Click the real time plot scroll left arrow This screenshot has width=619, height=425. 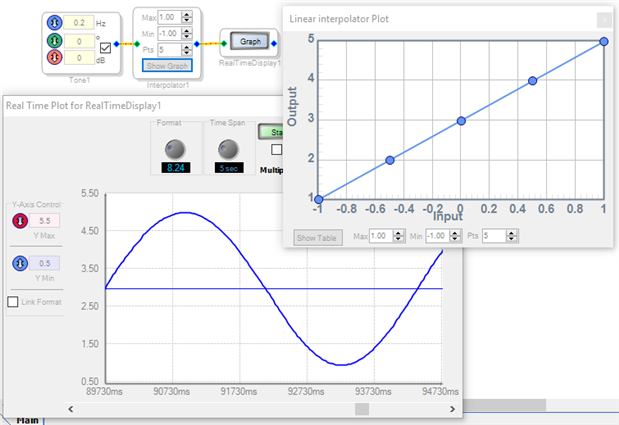click(71, 409)
